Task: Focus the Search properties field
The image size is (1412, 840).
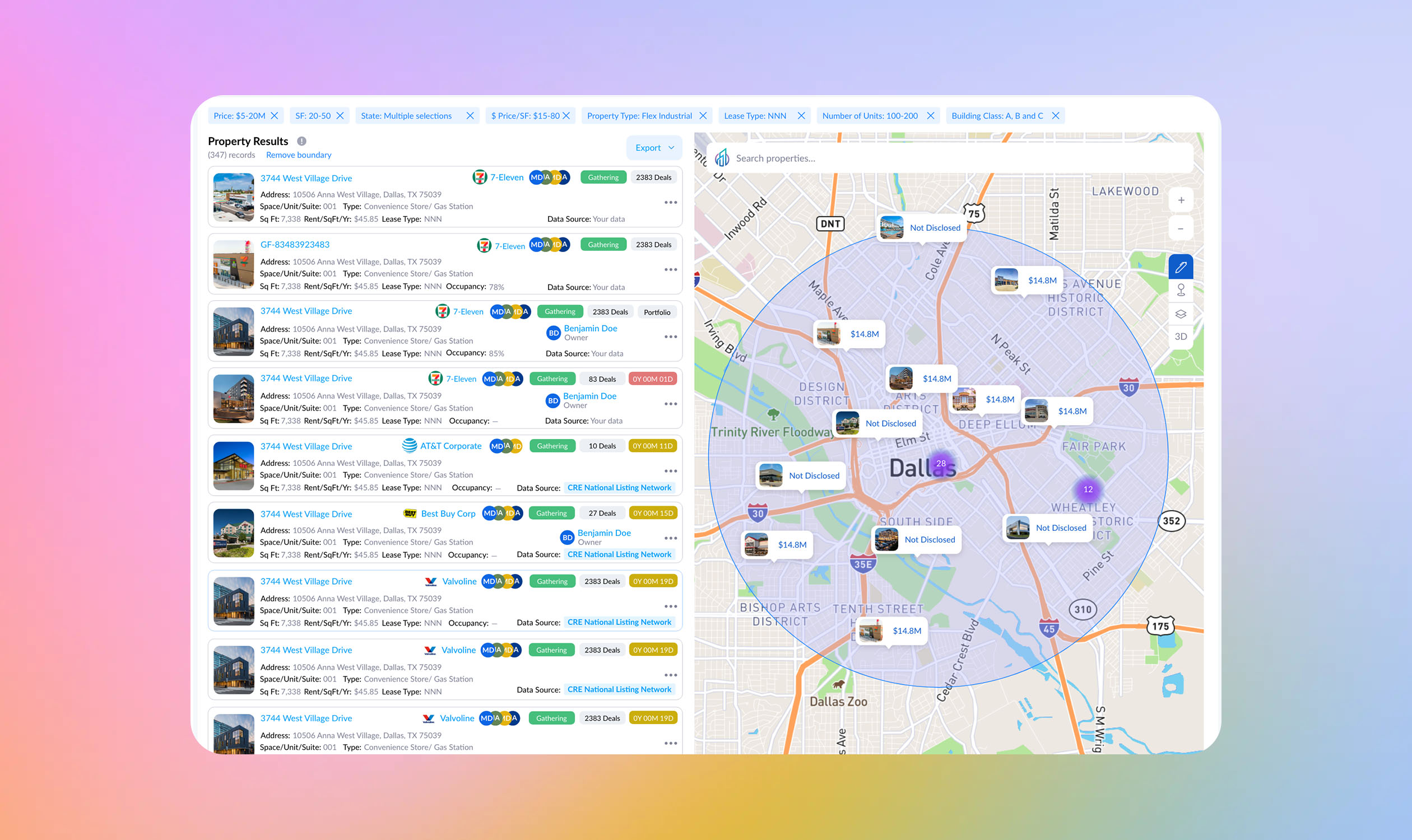Action: coord(950,158)
